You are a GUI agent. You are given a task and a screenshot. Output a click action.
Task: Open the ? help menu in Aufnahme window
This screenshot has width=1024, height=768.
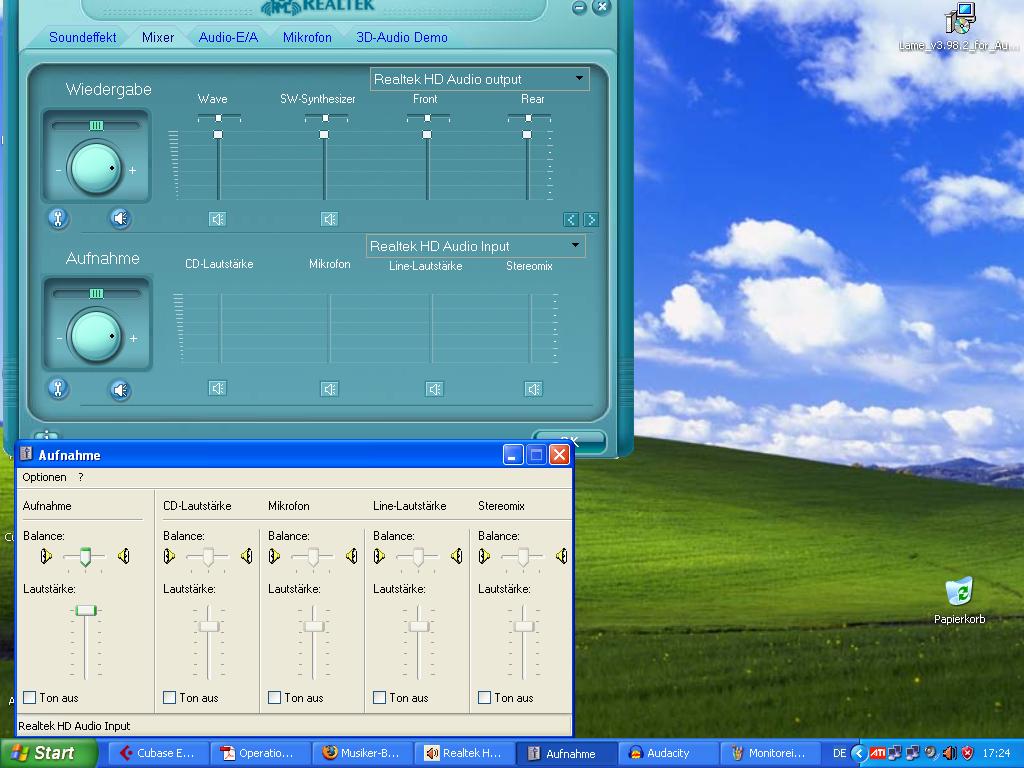[81, 477]
